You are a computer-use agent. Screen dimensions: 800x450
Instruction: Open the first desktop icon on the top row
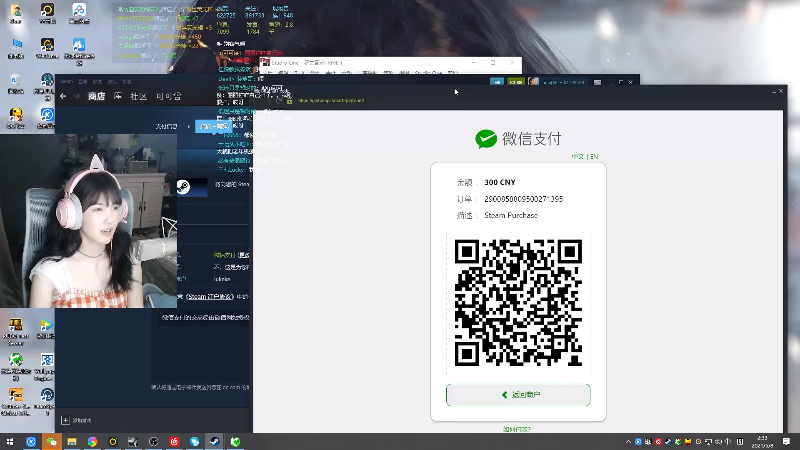pos(16,14)
